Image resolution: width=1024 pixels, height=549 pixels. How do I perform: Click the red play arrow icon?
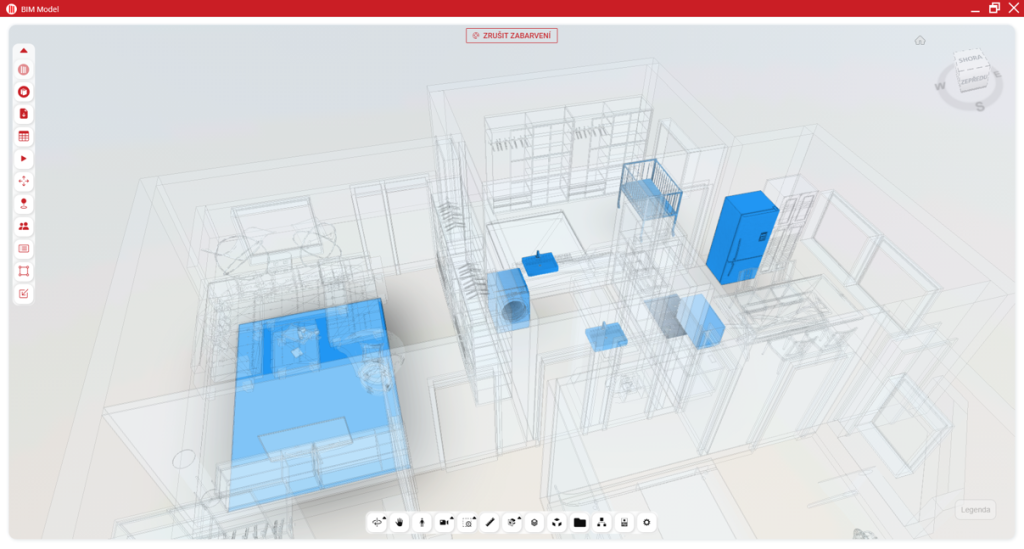tap(24, 159)
